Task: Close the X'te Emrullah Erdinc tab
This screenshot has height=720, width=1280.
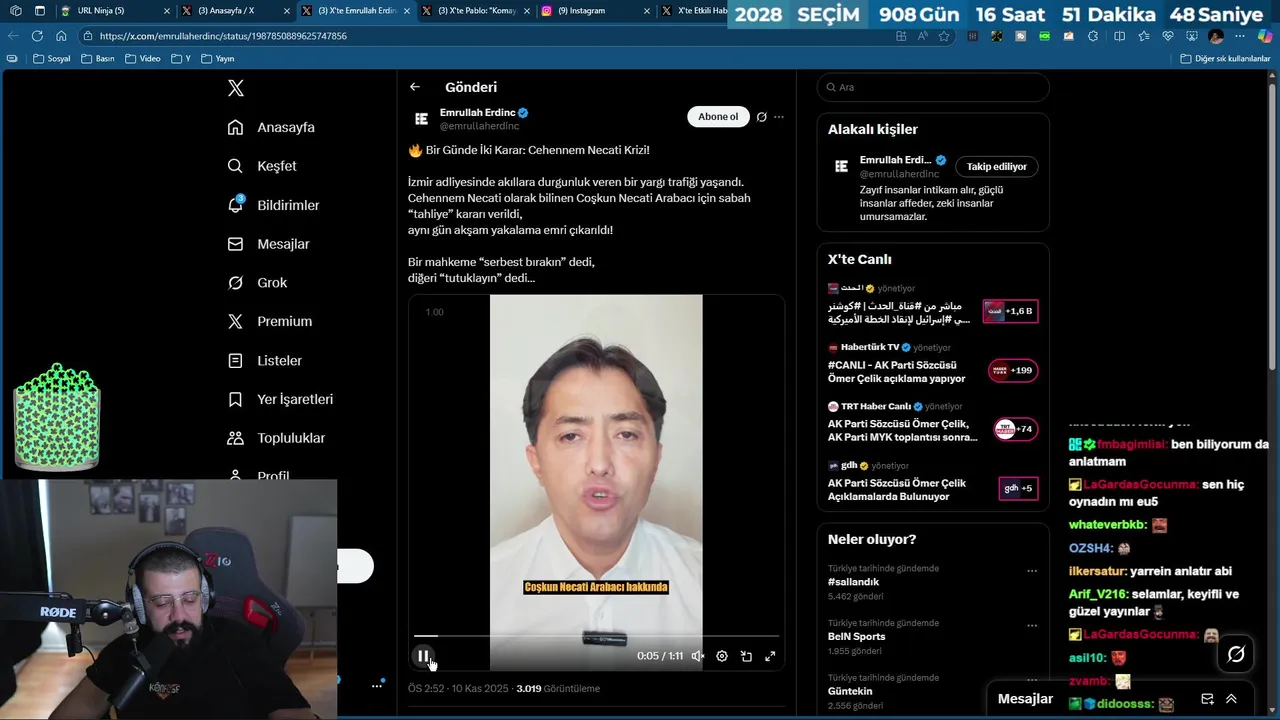Action: pyautogui.click(x=407, y=11)
